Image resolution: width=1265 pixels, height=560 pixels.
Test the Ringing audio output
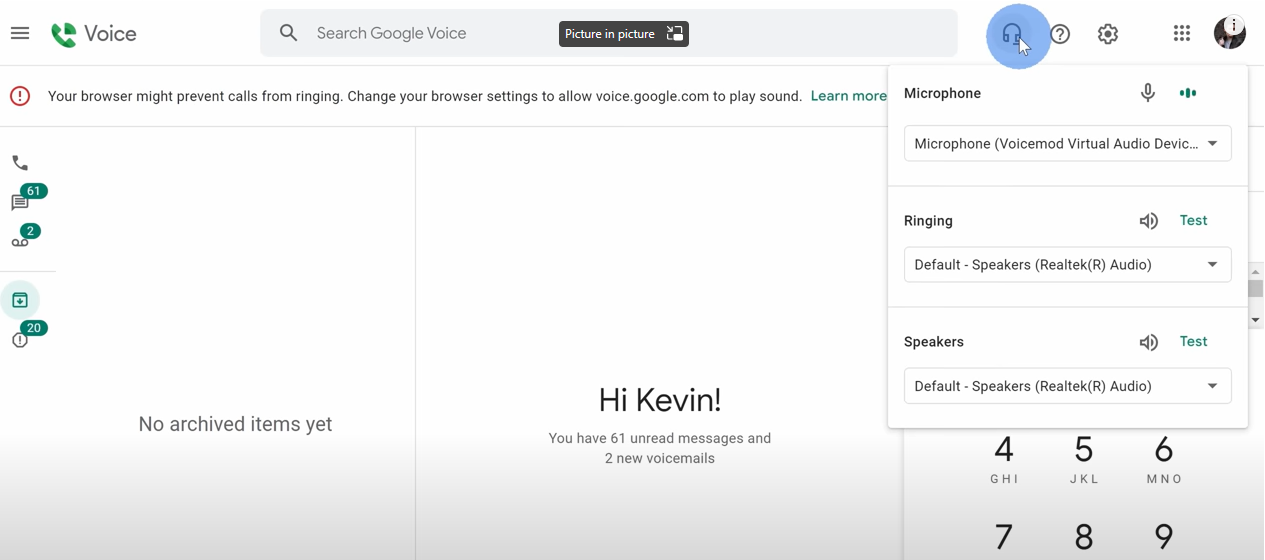click(x=1193, y=221)
